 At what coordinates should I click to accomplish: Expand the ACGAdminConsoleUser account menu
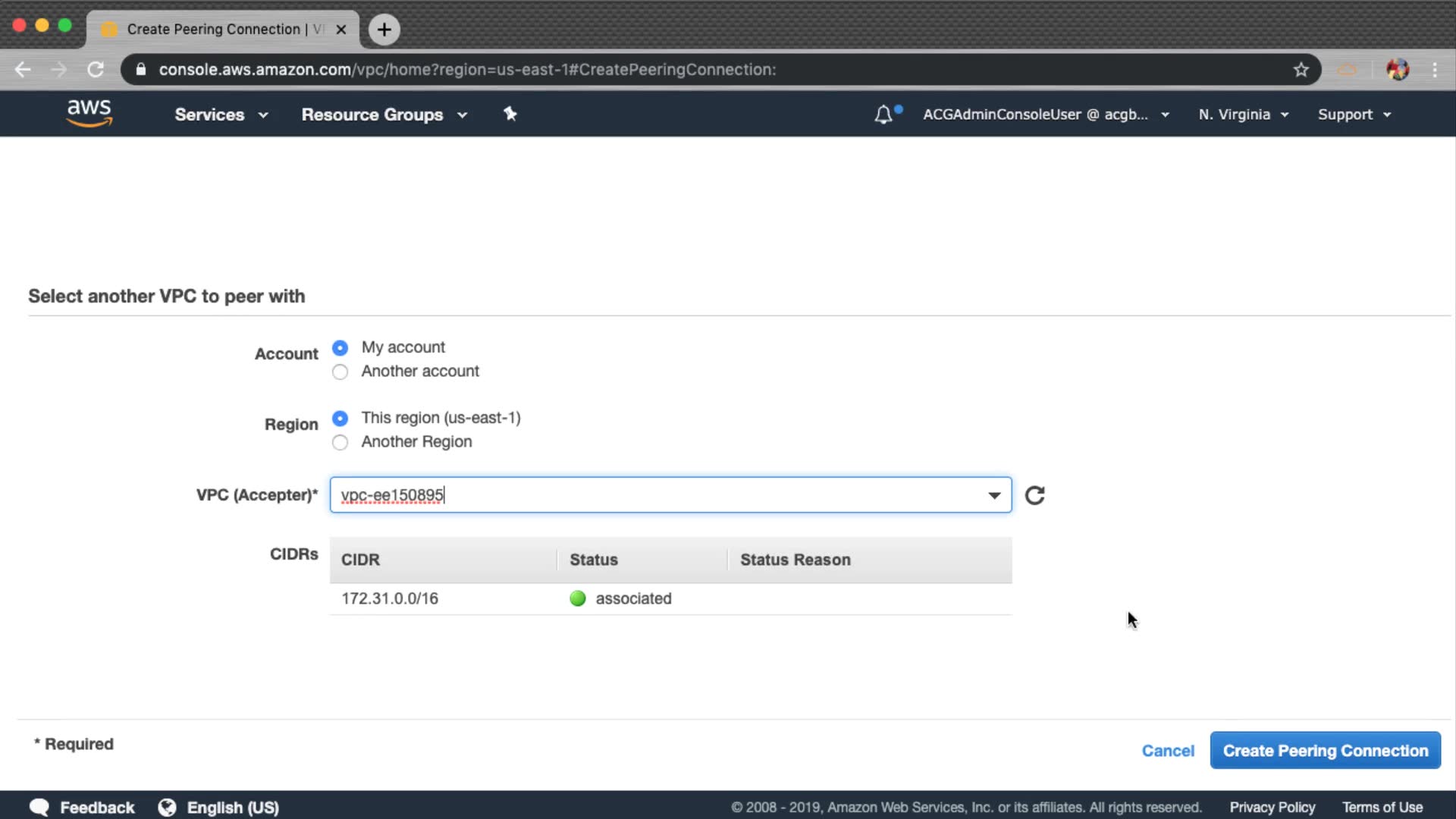1045,115
